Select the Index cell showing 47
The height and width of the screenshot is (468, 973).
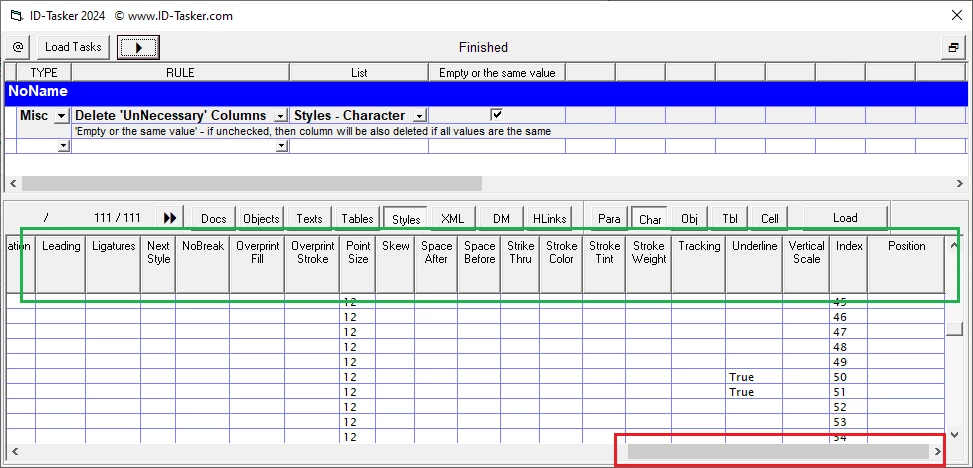coord(849,332)
